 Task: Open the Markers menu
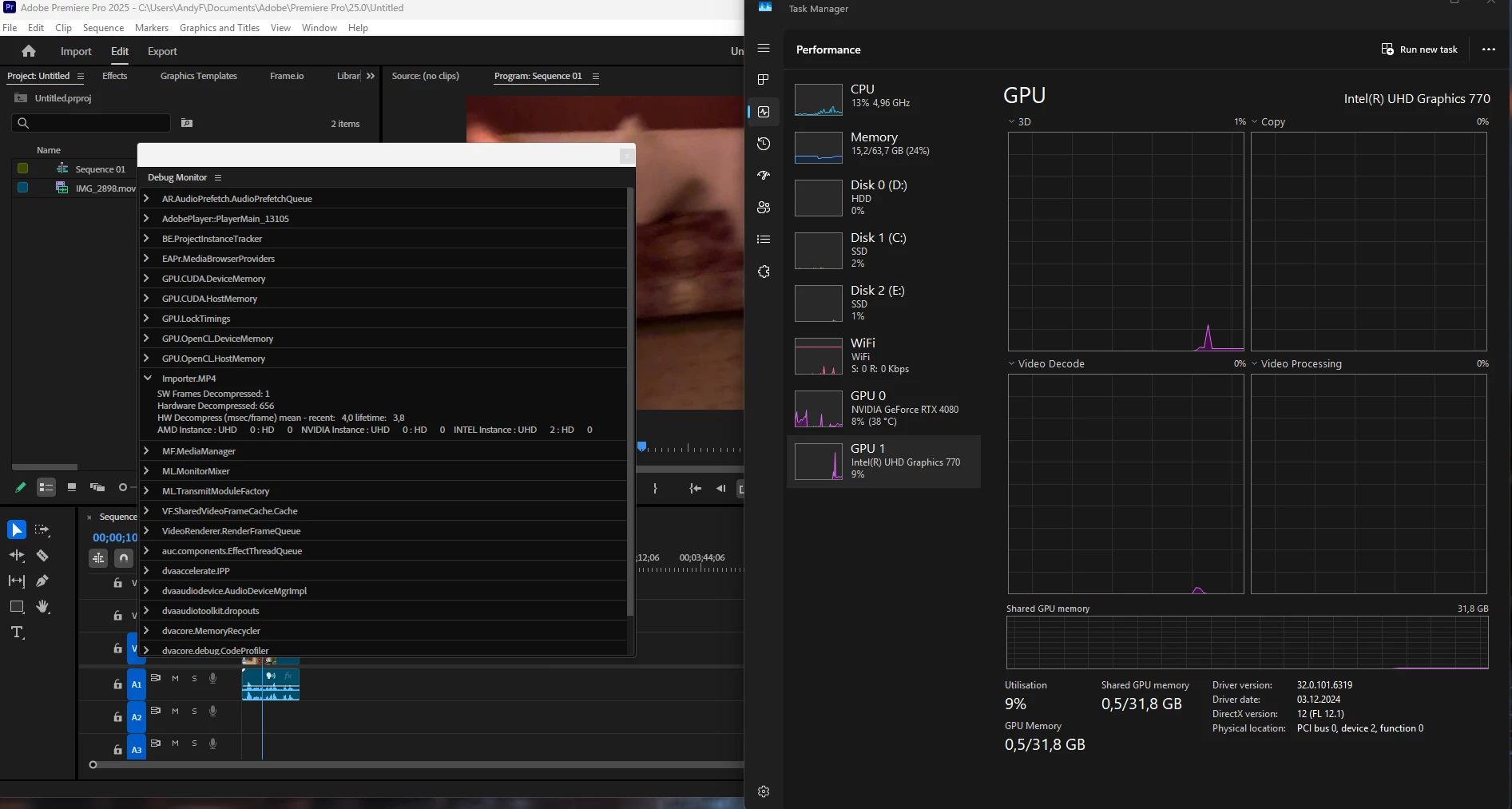(x=152, y=28)
